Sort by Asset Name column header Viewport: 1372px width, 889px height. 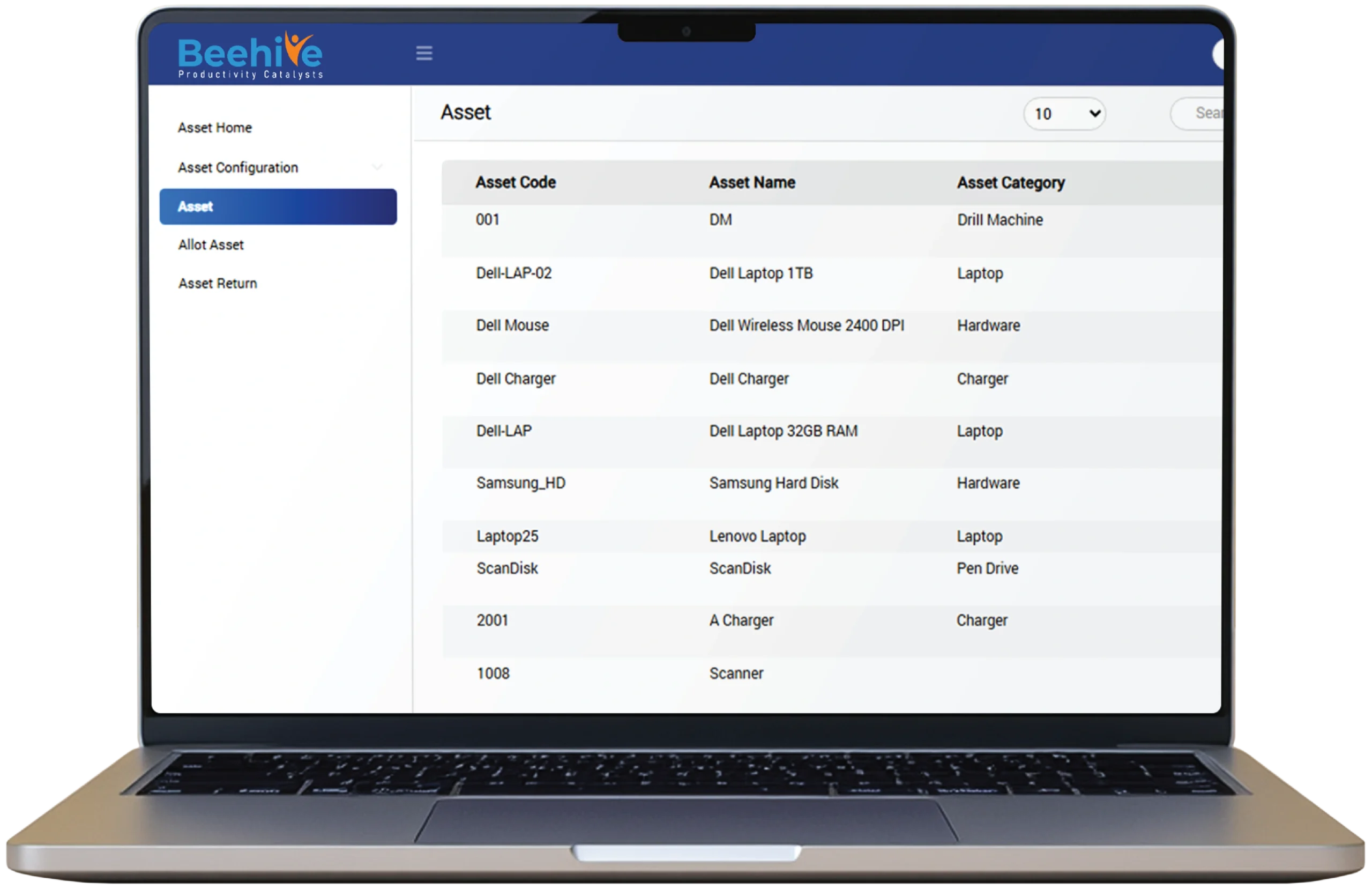click(x=752, y=182)
